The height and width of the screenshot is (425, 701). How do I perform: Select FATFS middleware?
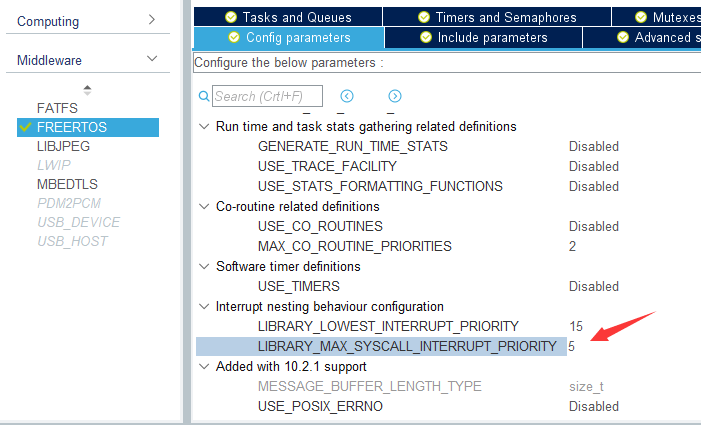point(57,108)
